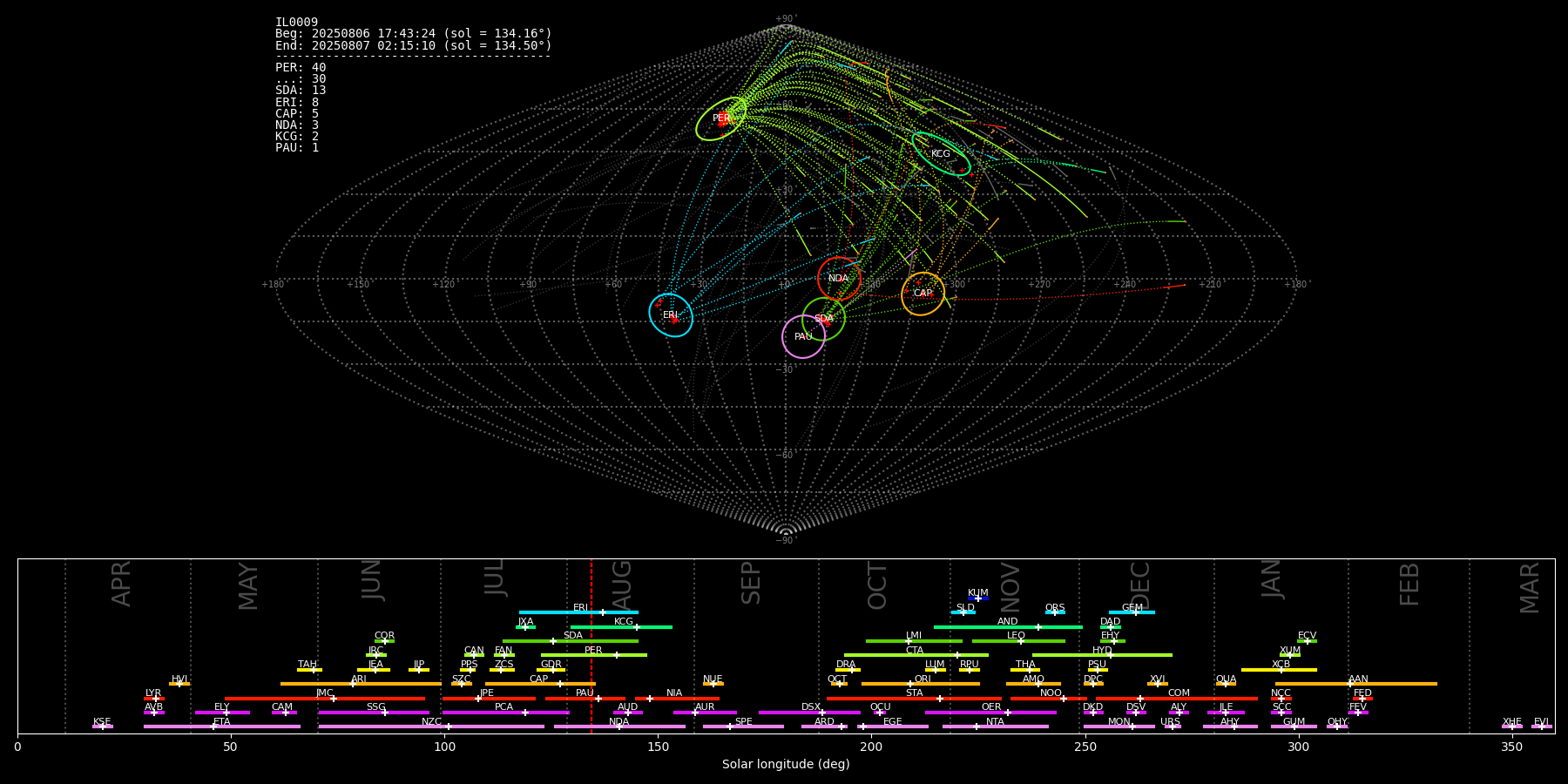Click the KUM shower bar on the timeline
The height and width of the screenshot is (784, 1568).
tap(978, 598)
